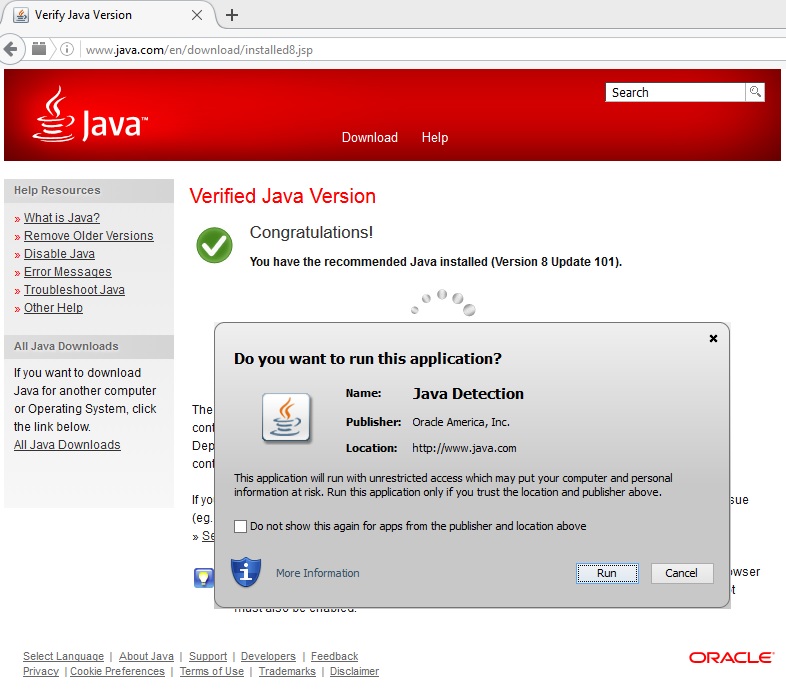The width and height of the screenshot is (786, 693).
Task: Click the Cookie Preferences footer link
Action: pyautogui.click(x=117, y=671)
